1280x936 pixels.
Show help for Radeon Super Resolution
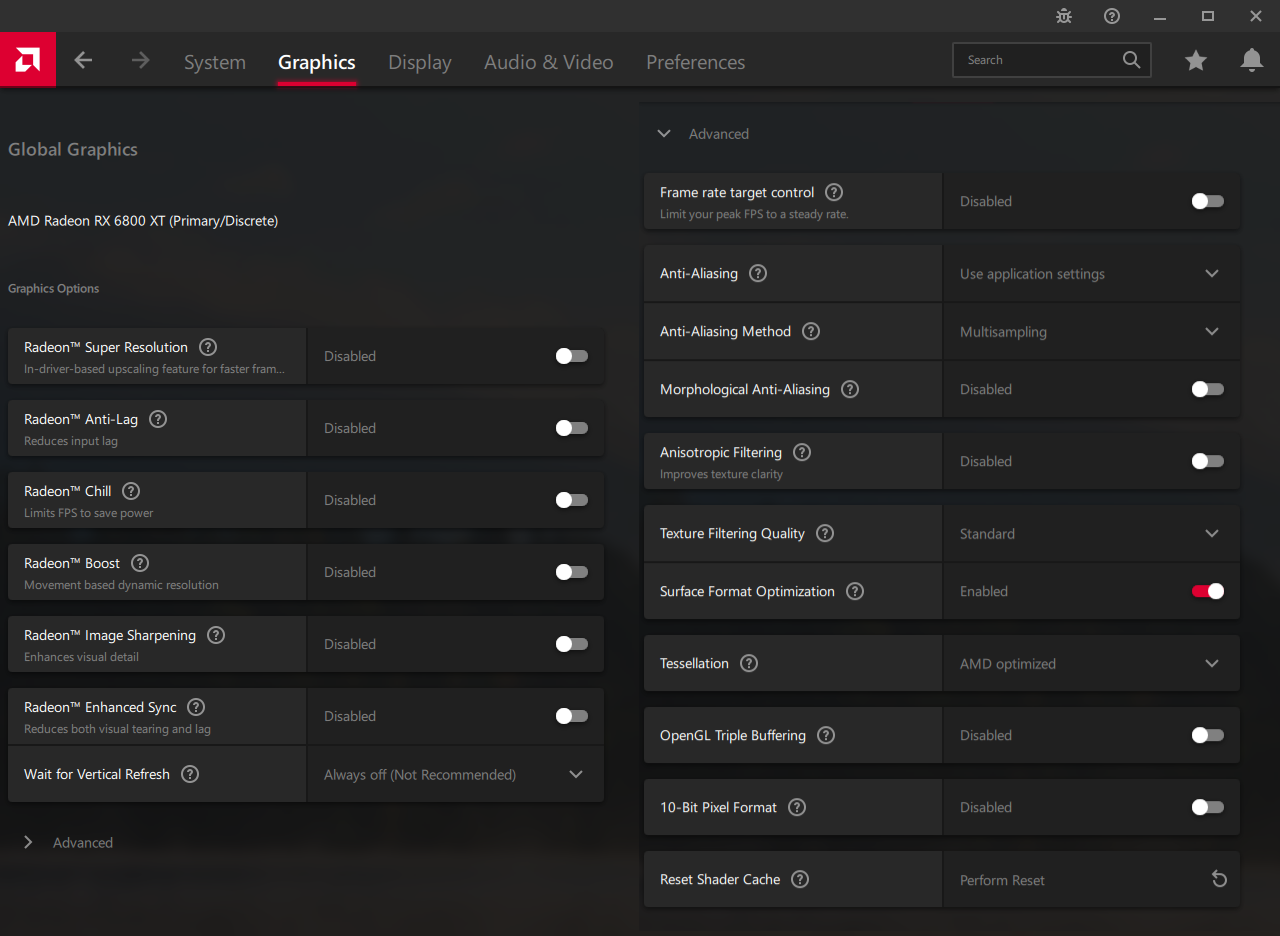[208, 347]
